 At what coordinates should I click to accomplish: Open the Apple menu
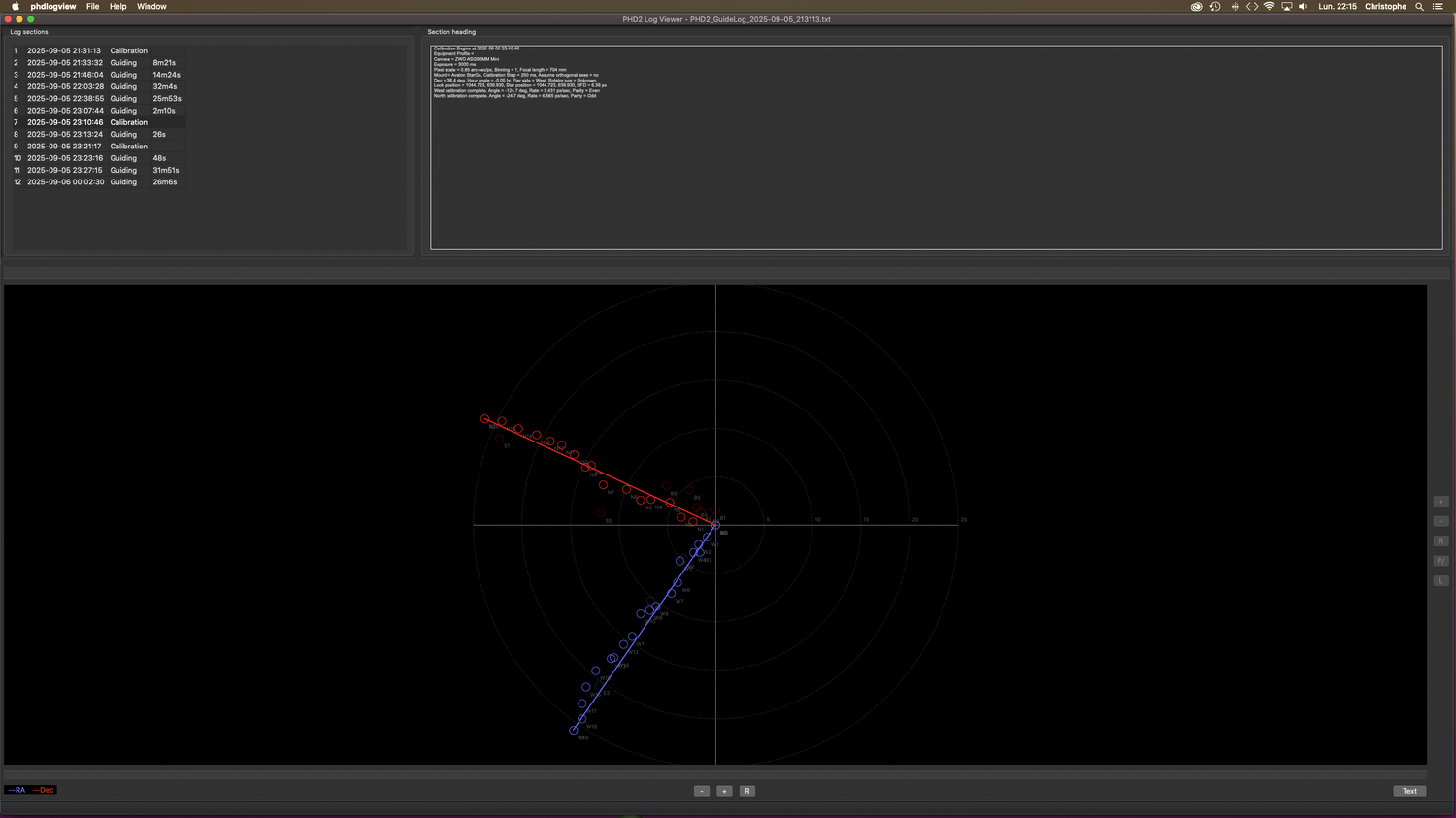pos(16,6)
